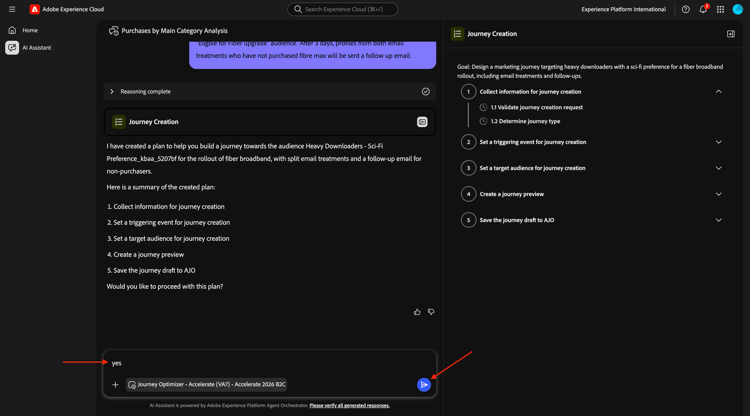Screen dimensions: 750x416
Task: Click Journey Optimizer Accelerate sandbox chip
Action: [207, 384]
